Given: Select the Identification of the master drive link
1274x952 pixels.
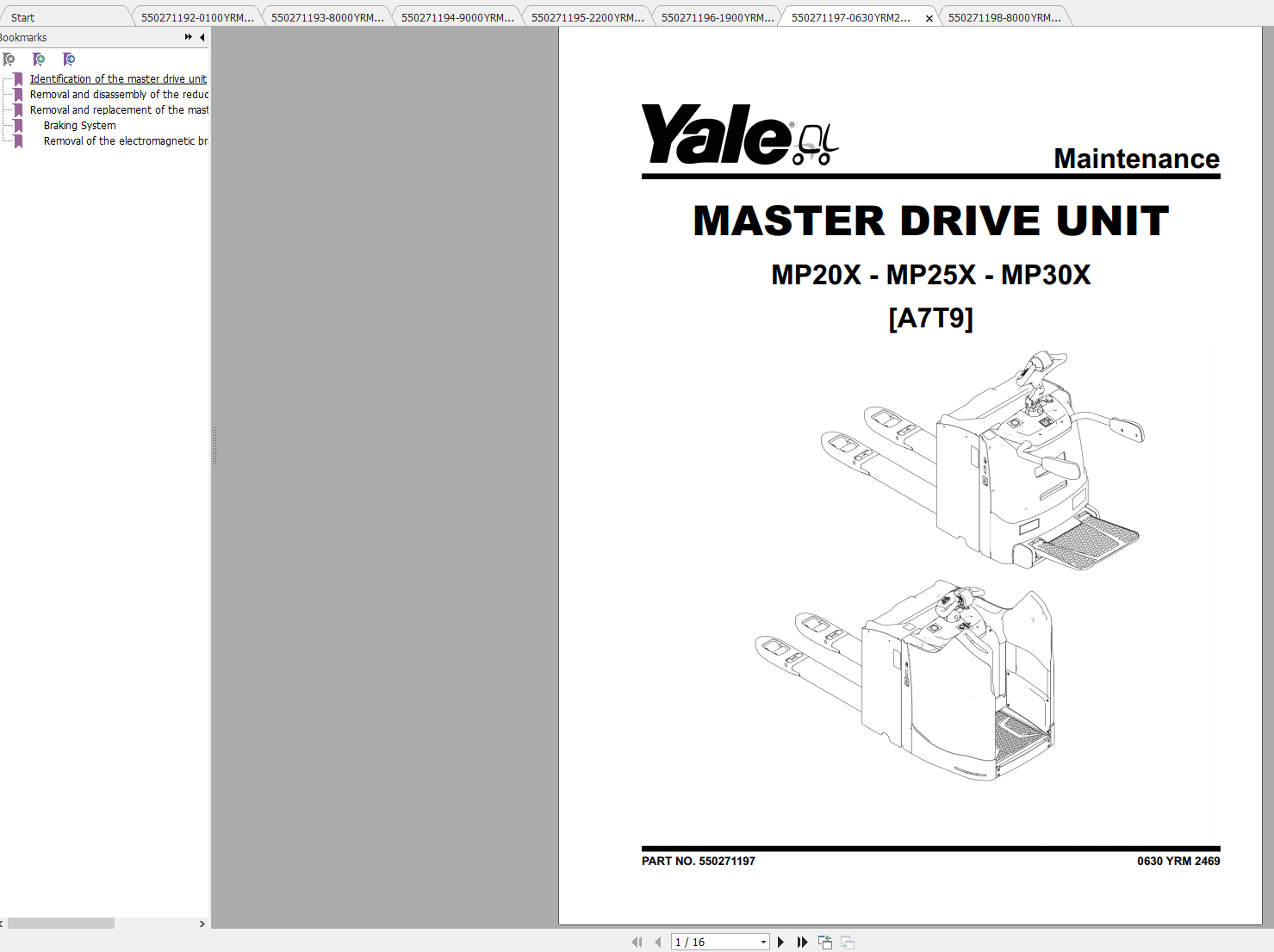Looking at the screenshot, I should pyautogui.click(x=118, y=78).
